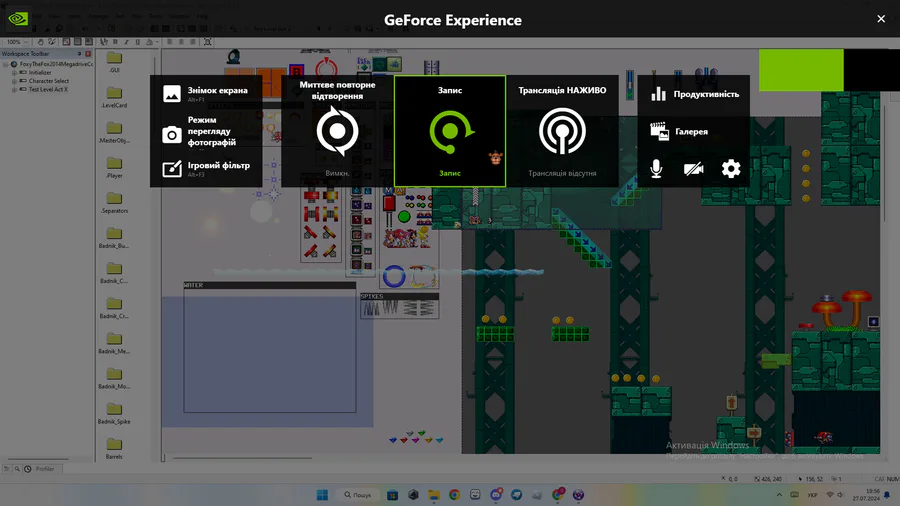Collapse the FoxyTheFox2014Megadrive root node
This screenshot has height=506, width=900.
[x=6, y=64]
